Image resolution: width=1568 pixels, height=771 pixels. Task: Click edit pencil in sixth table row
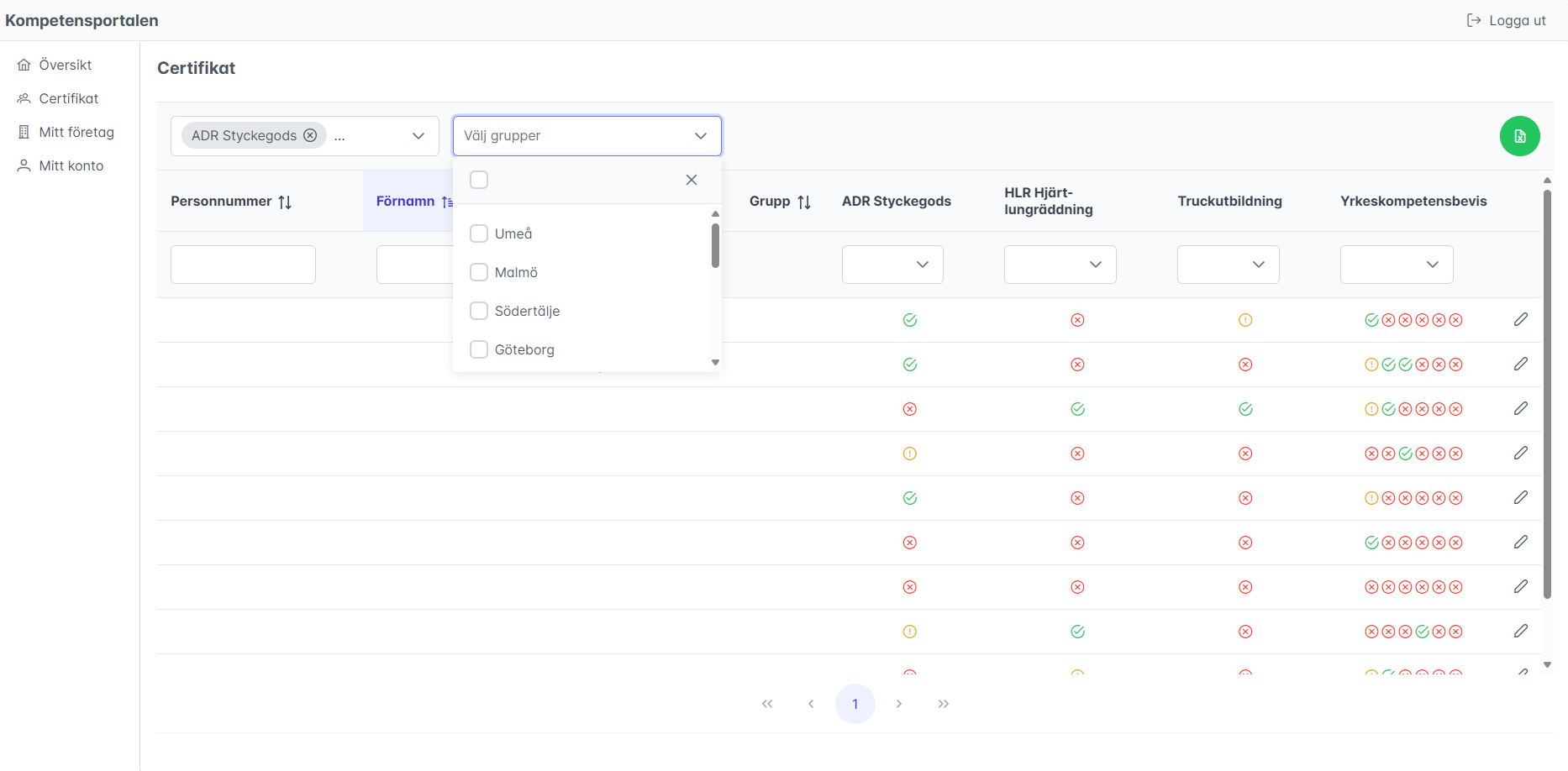[1521, 542]
